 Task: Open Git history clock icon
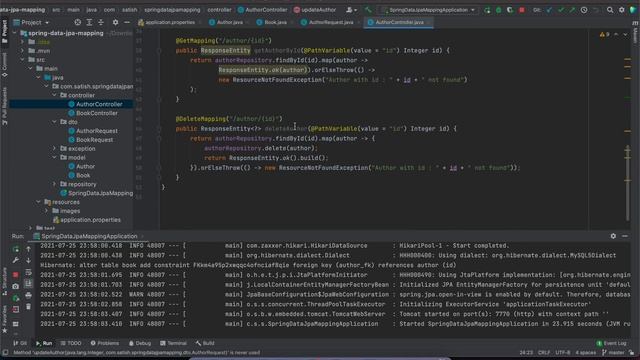(584, 10)
